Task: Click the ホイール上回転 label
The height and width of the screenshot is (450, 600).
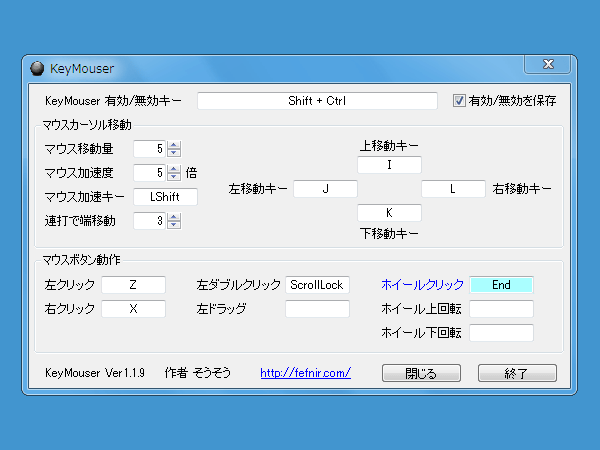Action: [421, 309]
